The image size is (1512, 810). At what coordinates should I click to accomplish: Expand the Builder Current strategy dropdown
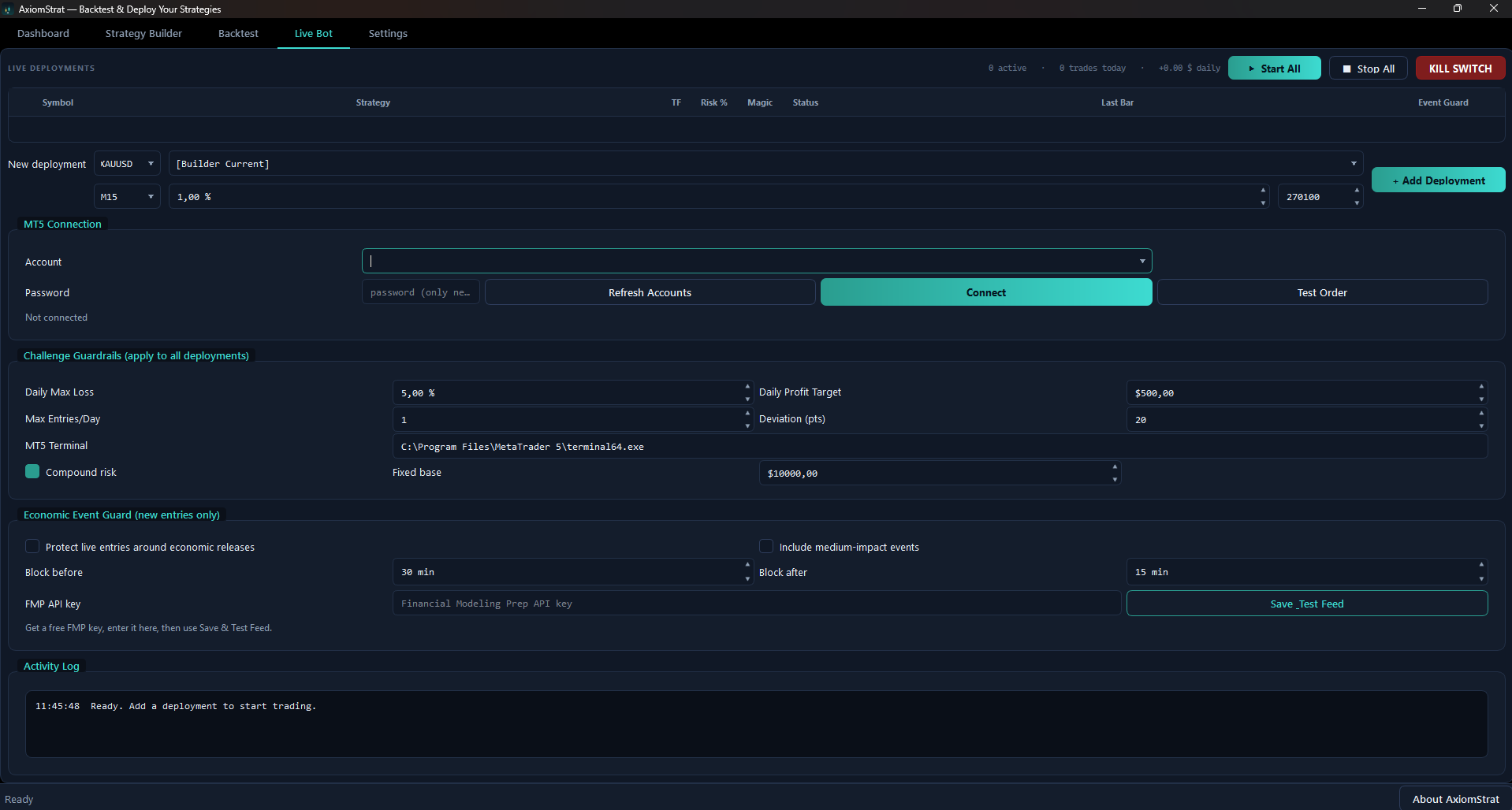(765, 164)
